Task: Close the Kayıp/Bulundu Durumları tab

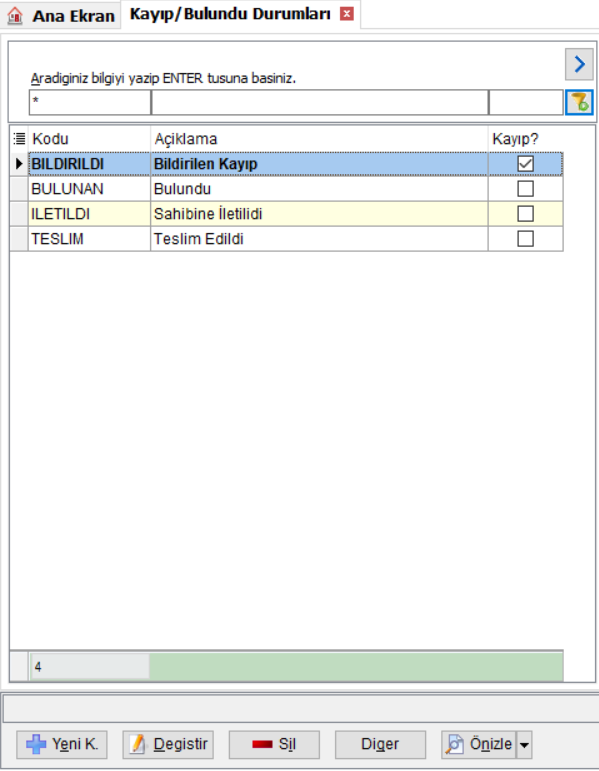Action: 347,14
